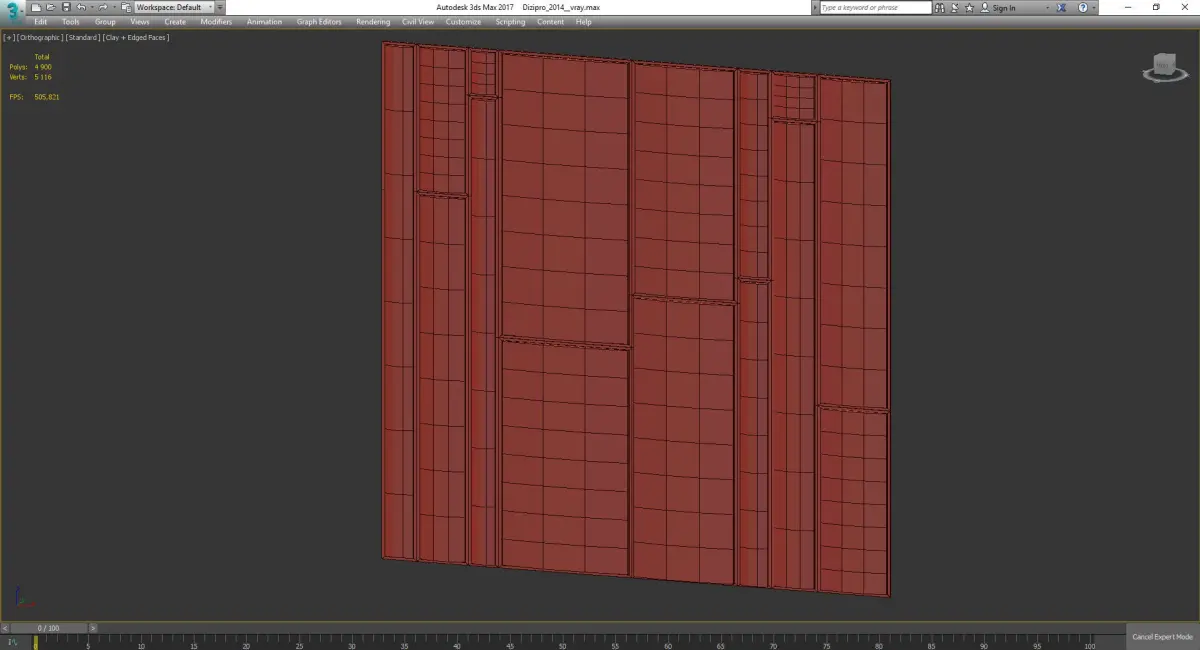Open the Favorites star icon

click(x=969, y=7)
